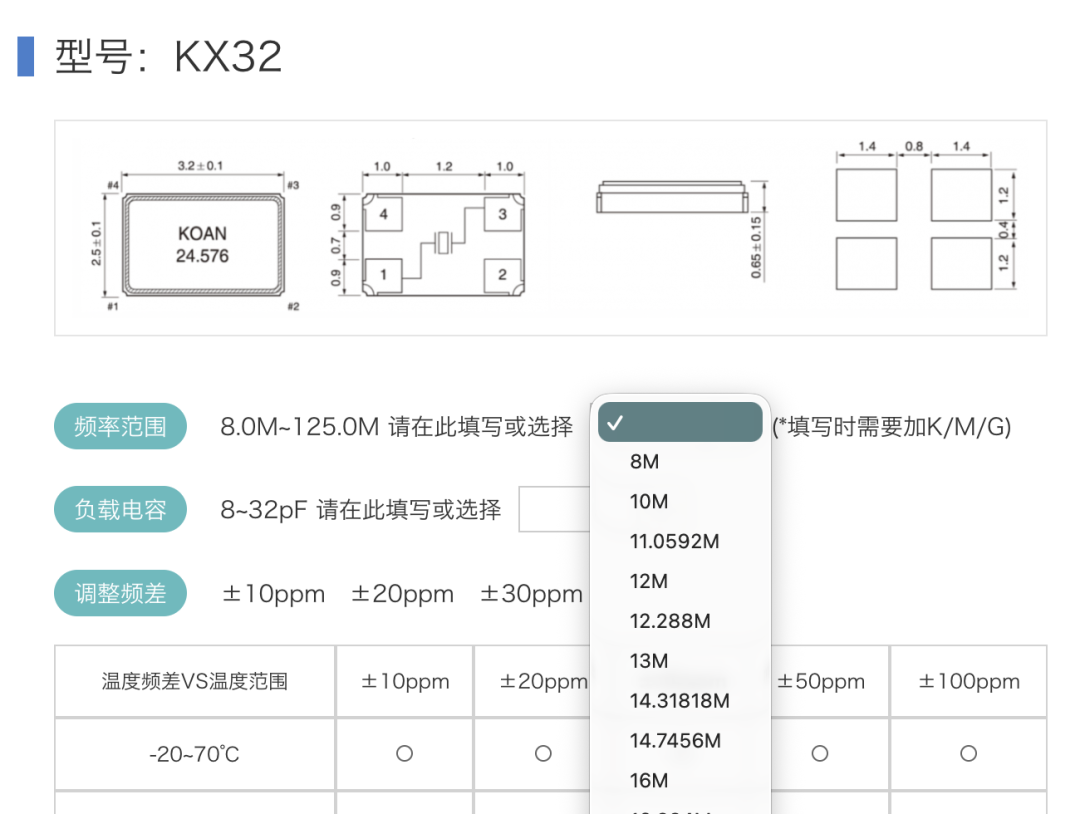
Task: Select ±20ppm in the 调整频差 row
Action: (402, 594)
